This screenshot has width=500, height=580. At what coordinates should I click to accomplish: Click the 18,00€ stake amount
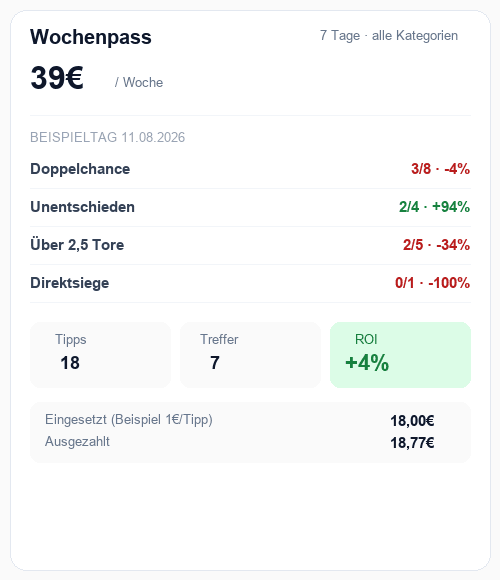(x=412, y=421)
